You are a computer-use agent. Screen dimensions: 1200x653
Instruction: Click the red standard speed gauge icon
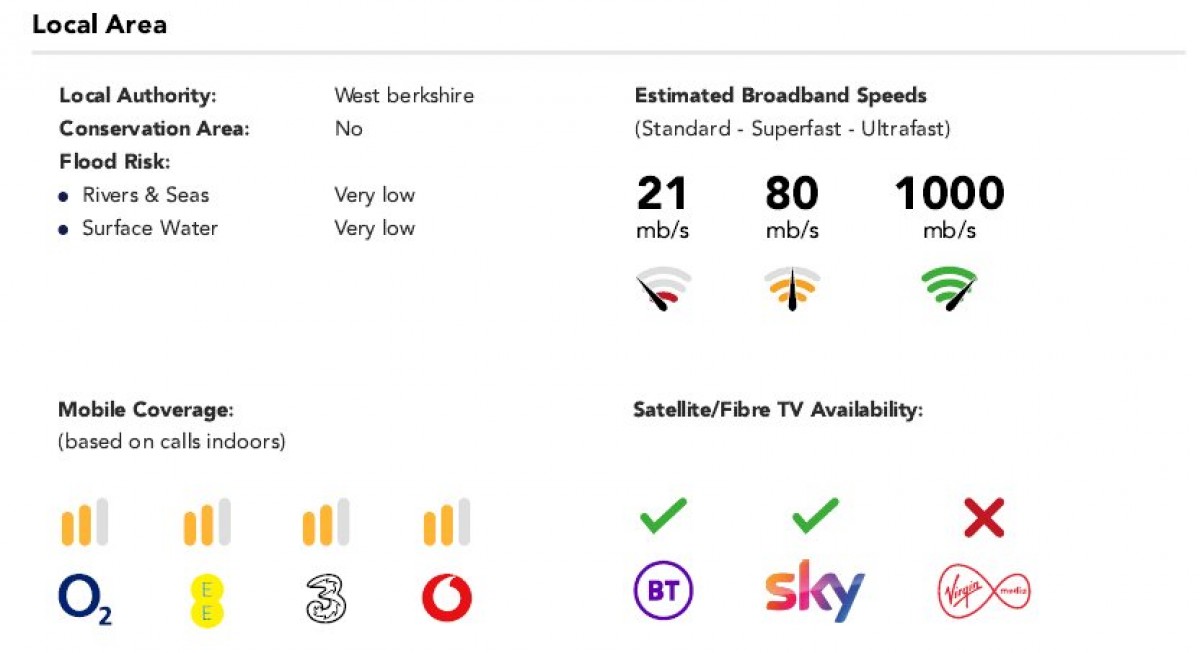point(663,289)
